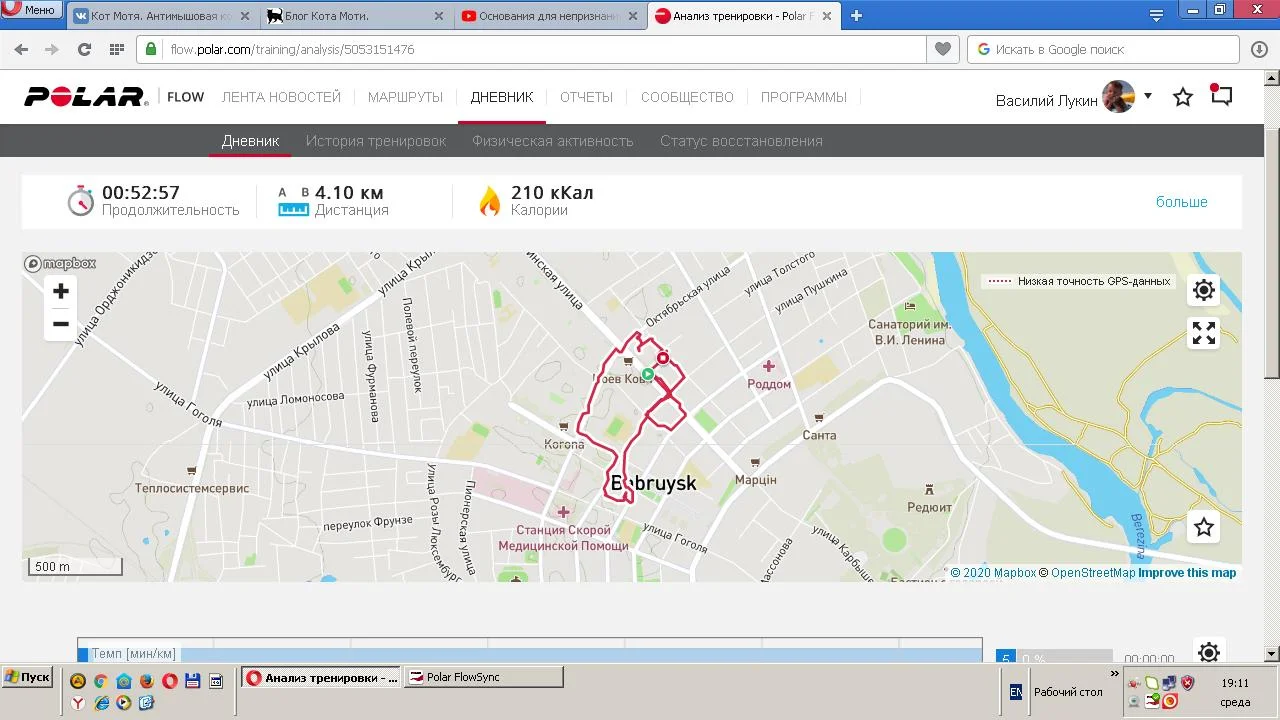Go to the Статус восстановления tab
This screenshot has width=1280, height=720.
tap(741, 141)
